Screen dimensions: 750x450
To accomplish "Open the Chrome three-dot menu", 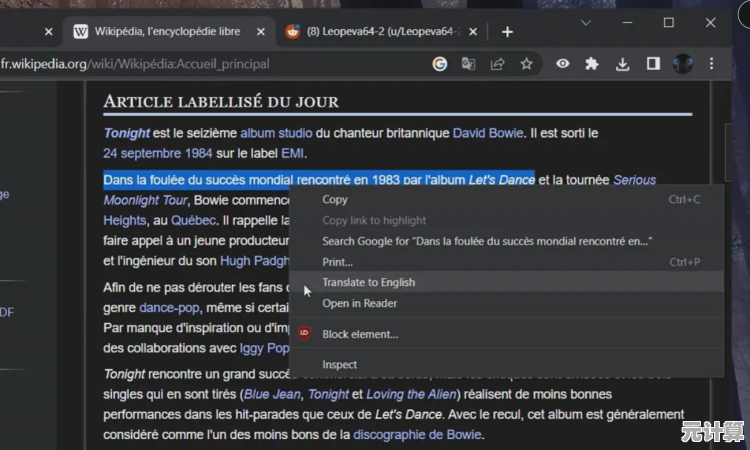I will (x=712, y=64).
